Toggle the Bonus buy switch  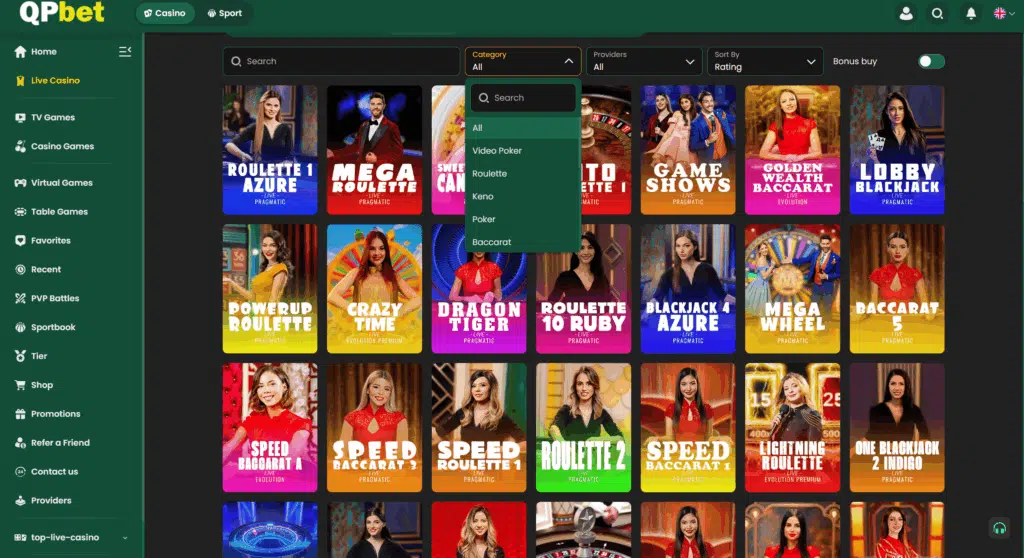click(931, 62)
